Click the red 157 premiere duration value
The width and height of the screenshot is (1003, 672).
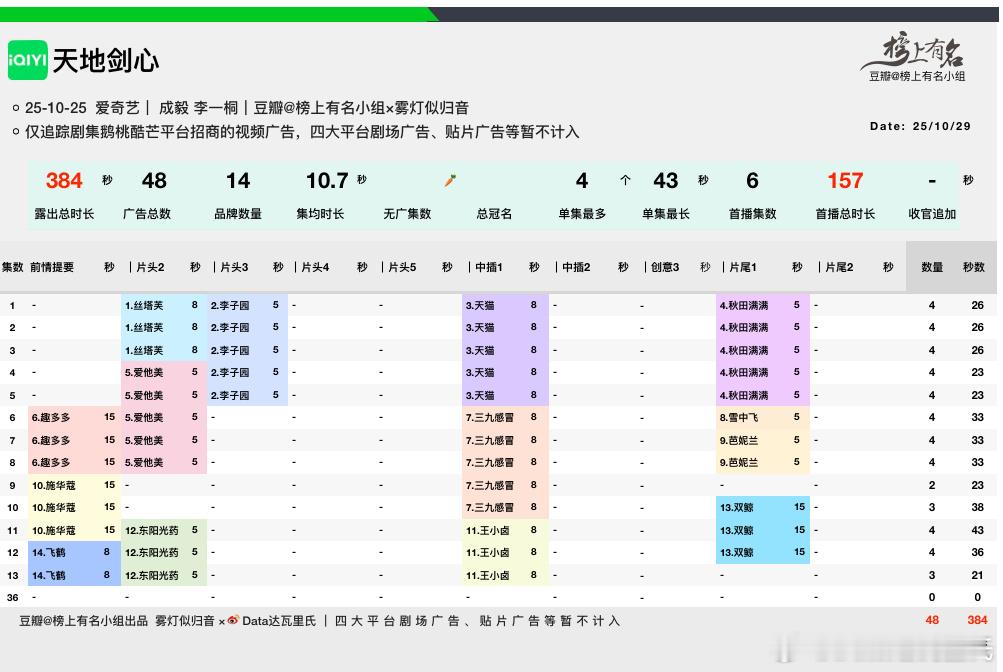(x=845, y=181)
